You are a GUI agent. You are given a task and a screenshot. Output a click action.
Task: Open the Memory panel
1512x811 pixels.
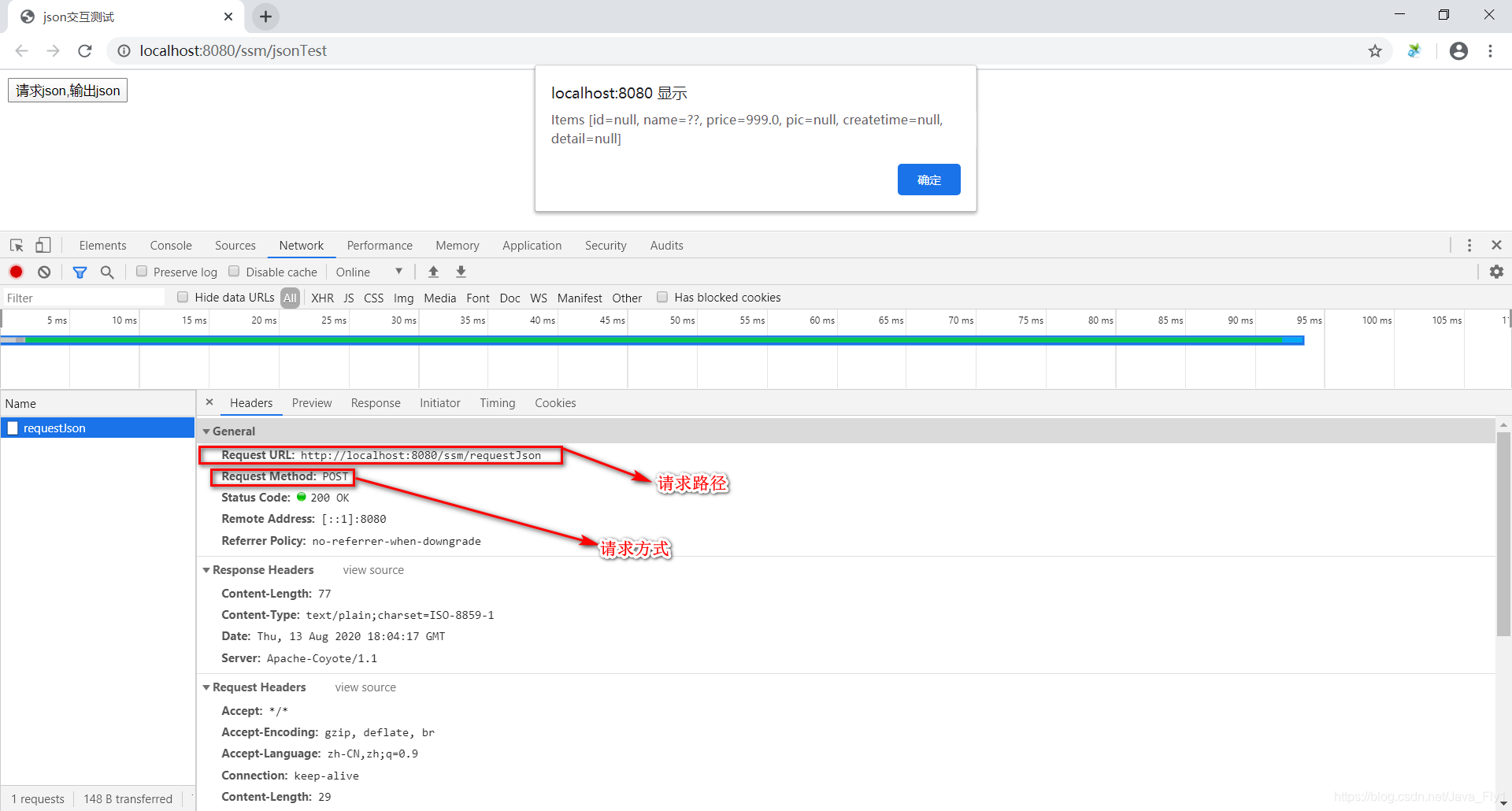[458, 246]
